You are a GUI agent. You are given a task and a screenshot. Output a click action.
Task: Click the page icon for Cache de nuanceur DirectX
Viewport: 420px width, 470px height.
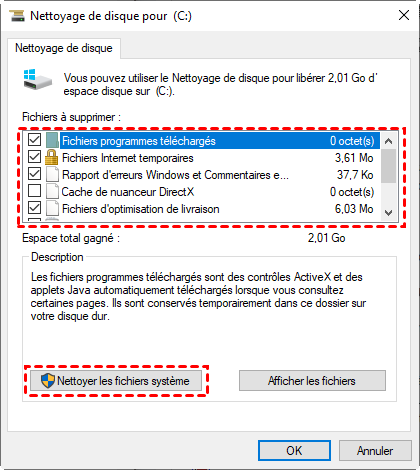pos(52,191)
